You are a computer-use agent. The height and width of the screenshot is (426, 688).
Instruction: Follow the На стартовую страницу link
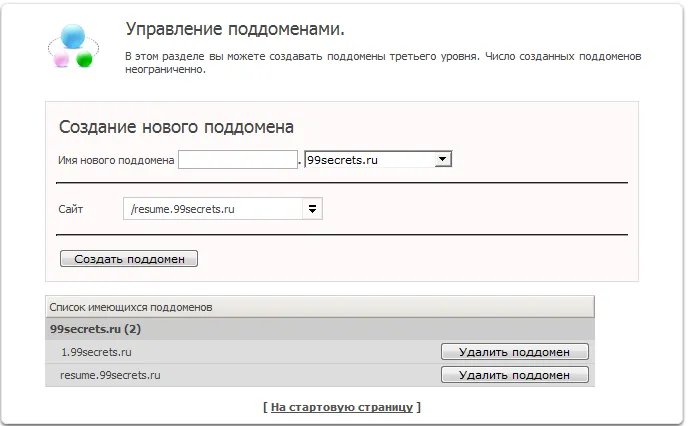point(342,407)
